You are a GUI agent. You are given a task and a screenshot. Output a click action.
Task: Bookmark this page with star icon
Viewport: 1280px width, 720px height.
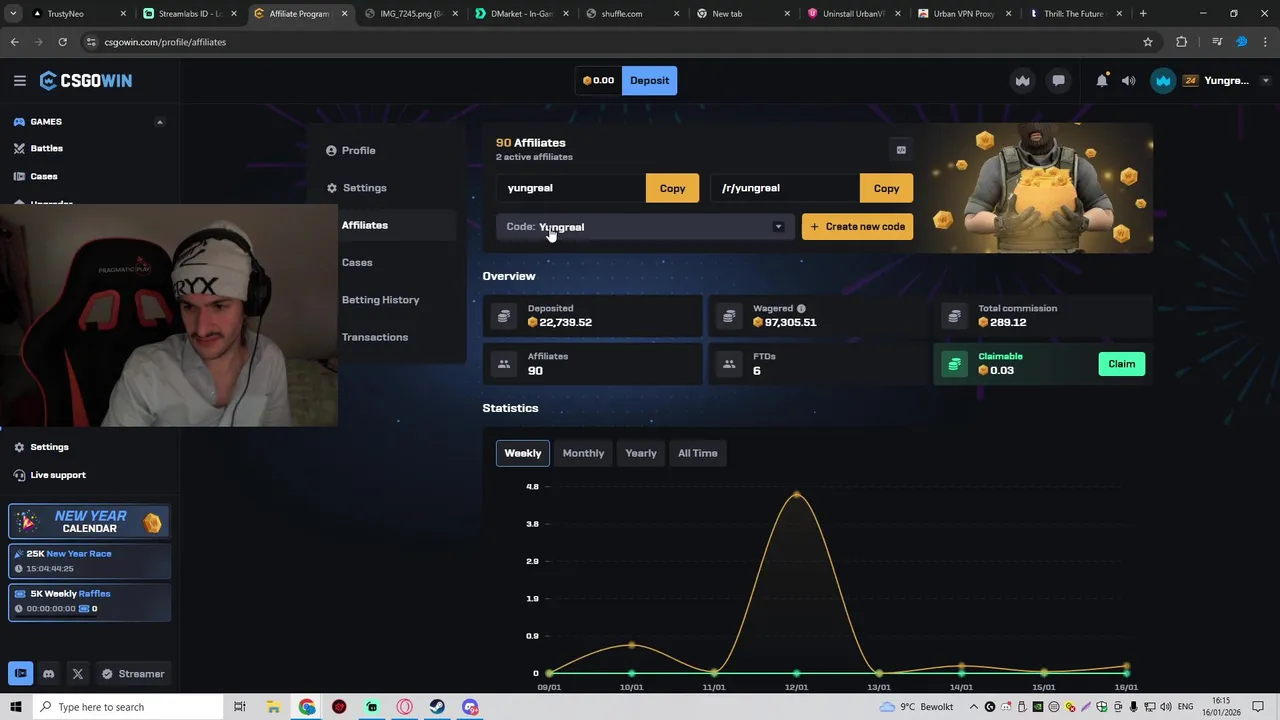pos(1148,42)
